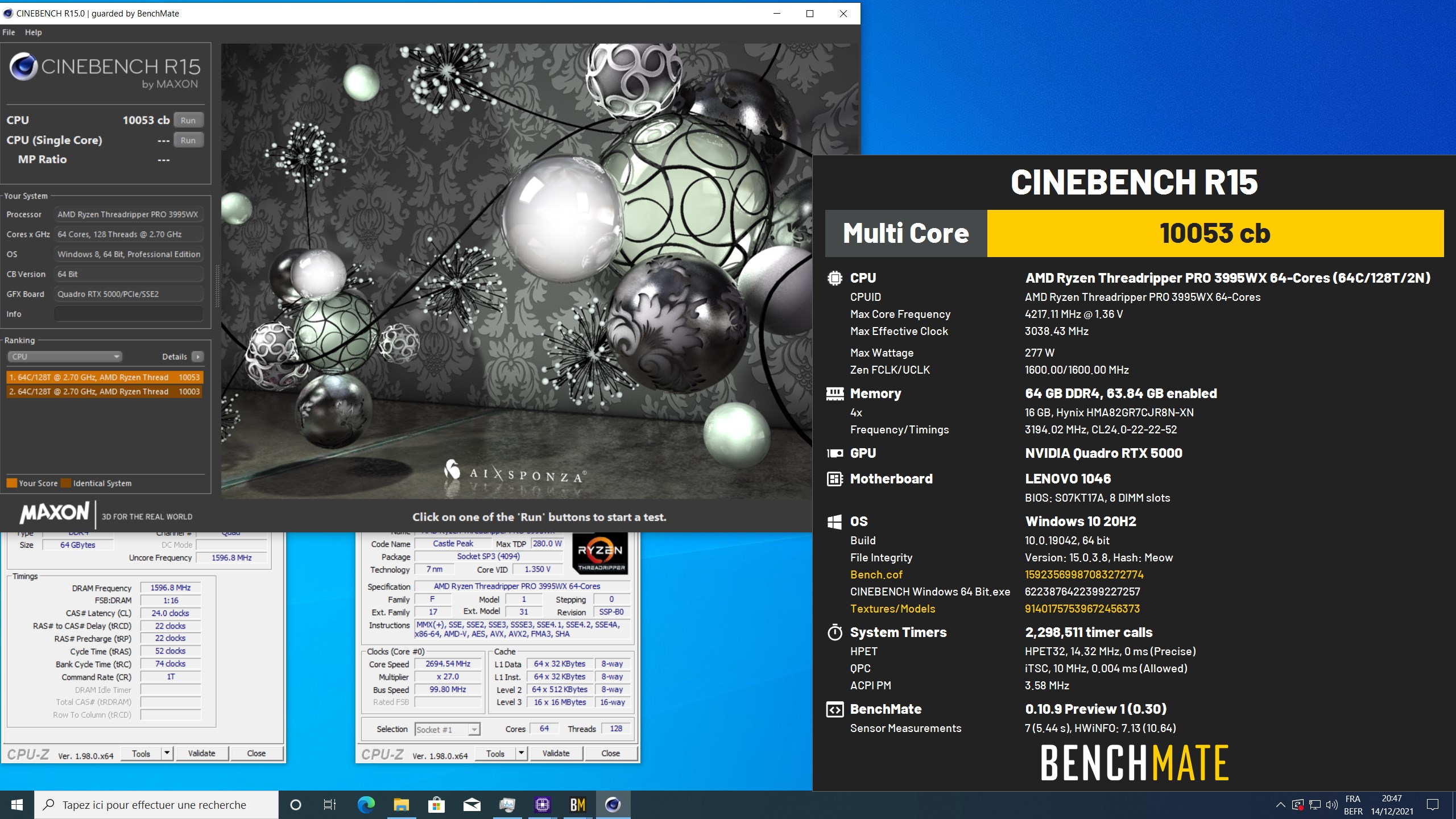The width and height of the screenshot is (1456, 819).
Task: Open the monitor graph app in taskbar
Action: click(507, 805)
